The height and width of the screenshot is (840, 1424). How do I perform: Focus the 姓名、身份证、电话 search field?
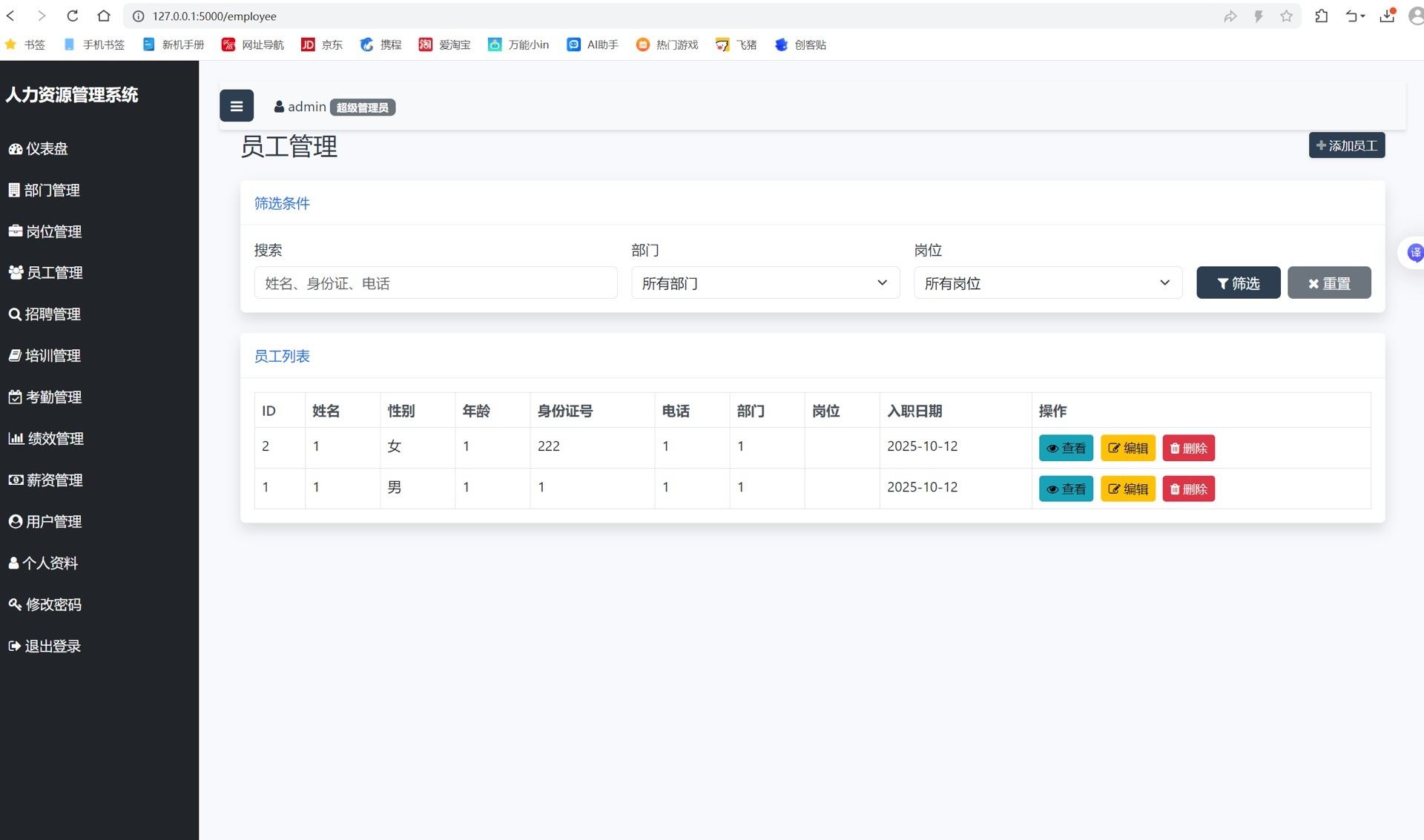(x=435, y=282)
